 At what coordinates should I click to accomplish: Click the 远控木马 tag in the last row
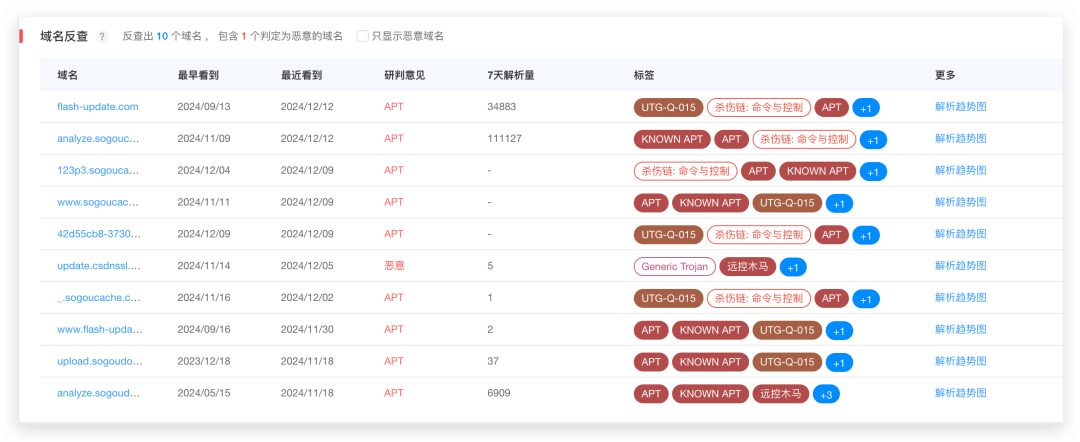pos(780,394)
